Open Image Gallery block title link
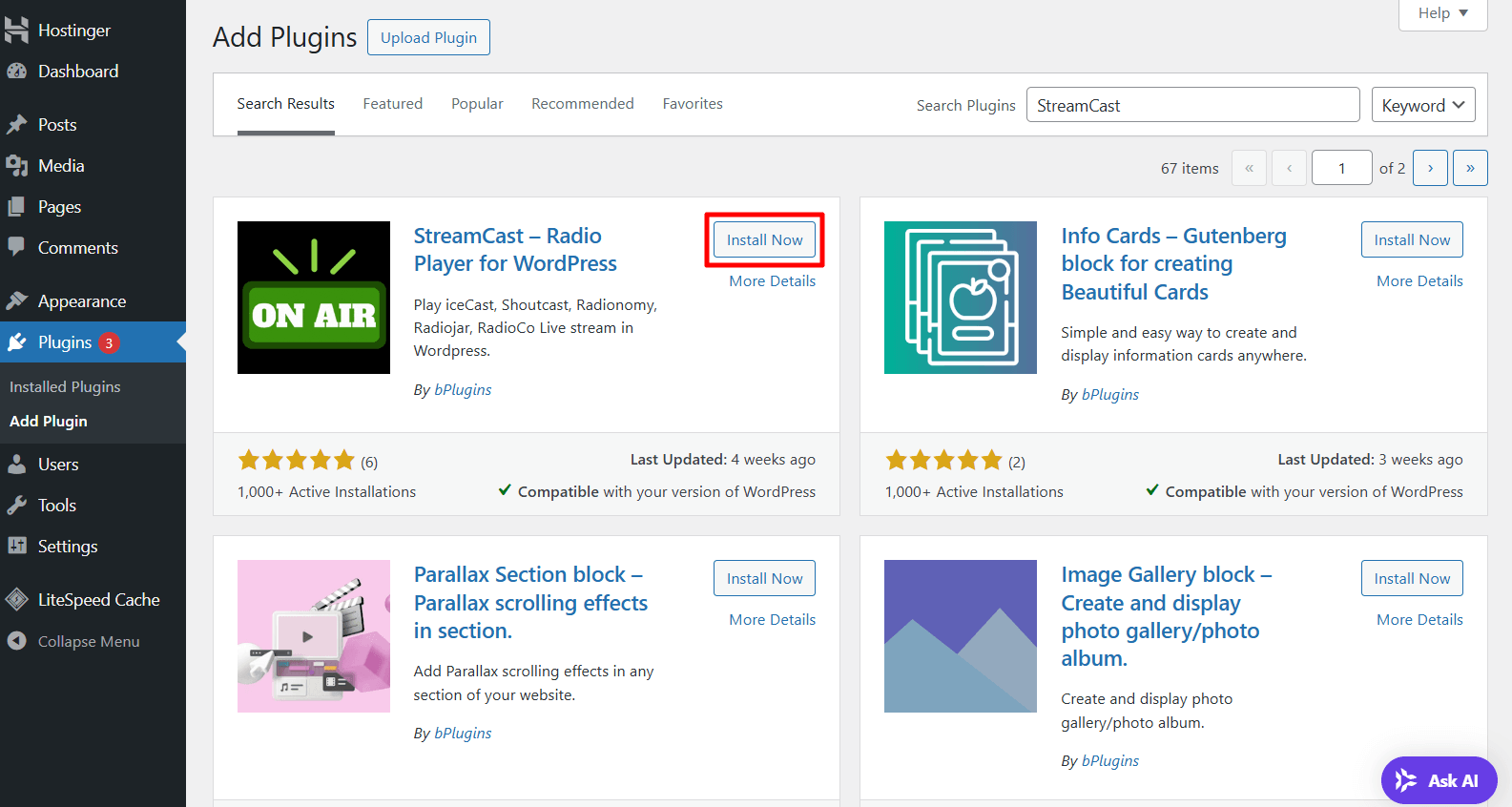Screen dimensions: 1512x807 pyautogui.click(x=1166, y=616)
